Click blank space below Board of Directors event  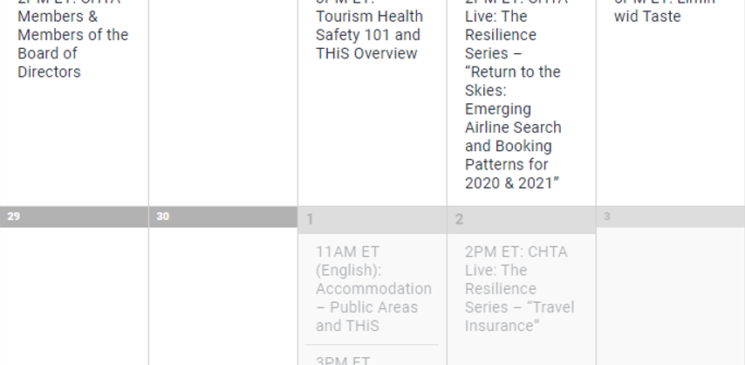(74, 143)
